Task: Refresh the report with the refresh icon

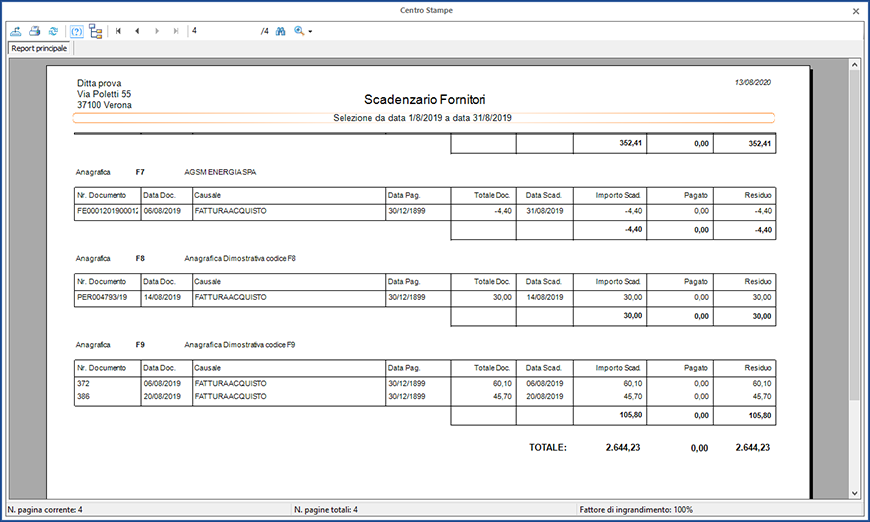Action: 52,31
